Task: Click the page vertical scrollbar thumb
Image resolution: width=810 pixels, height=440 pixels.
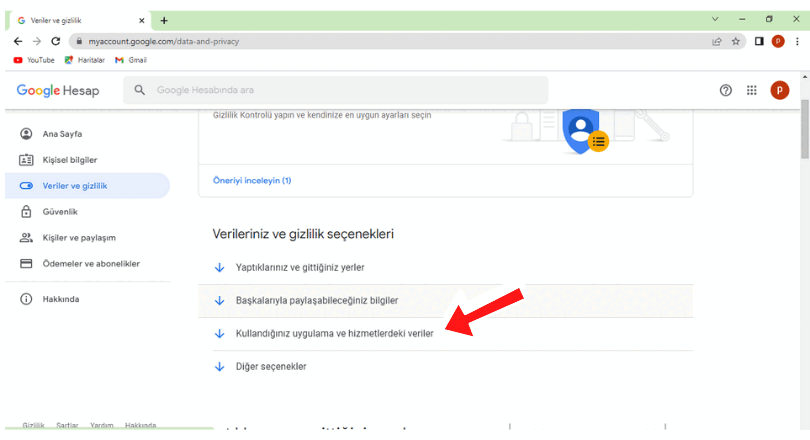Action: (x=804, y=129)
